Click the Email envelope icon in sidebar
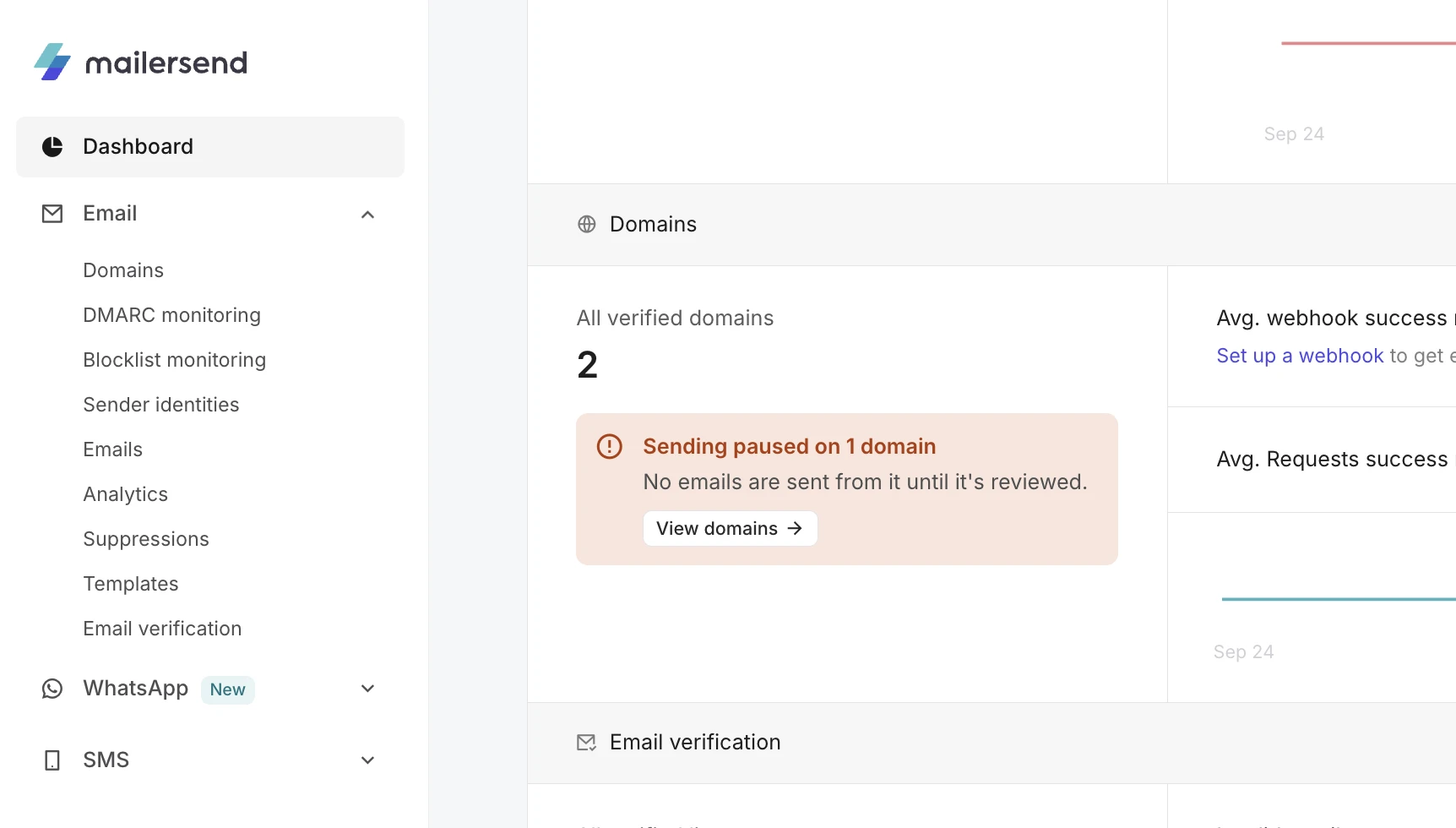The image size is (1456, 828). [52, 214]
